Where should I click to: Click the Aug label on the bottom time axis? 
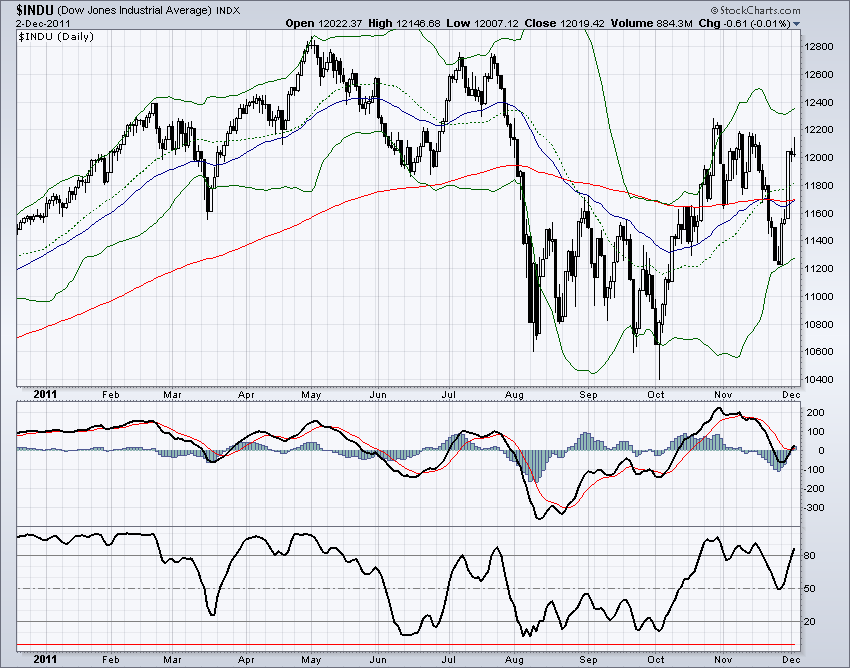click(x=514, y=660)
